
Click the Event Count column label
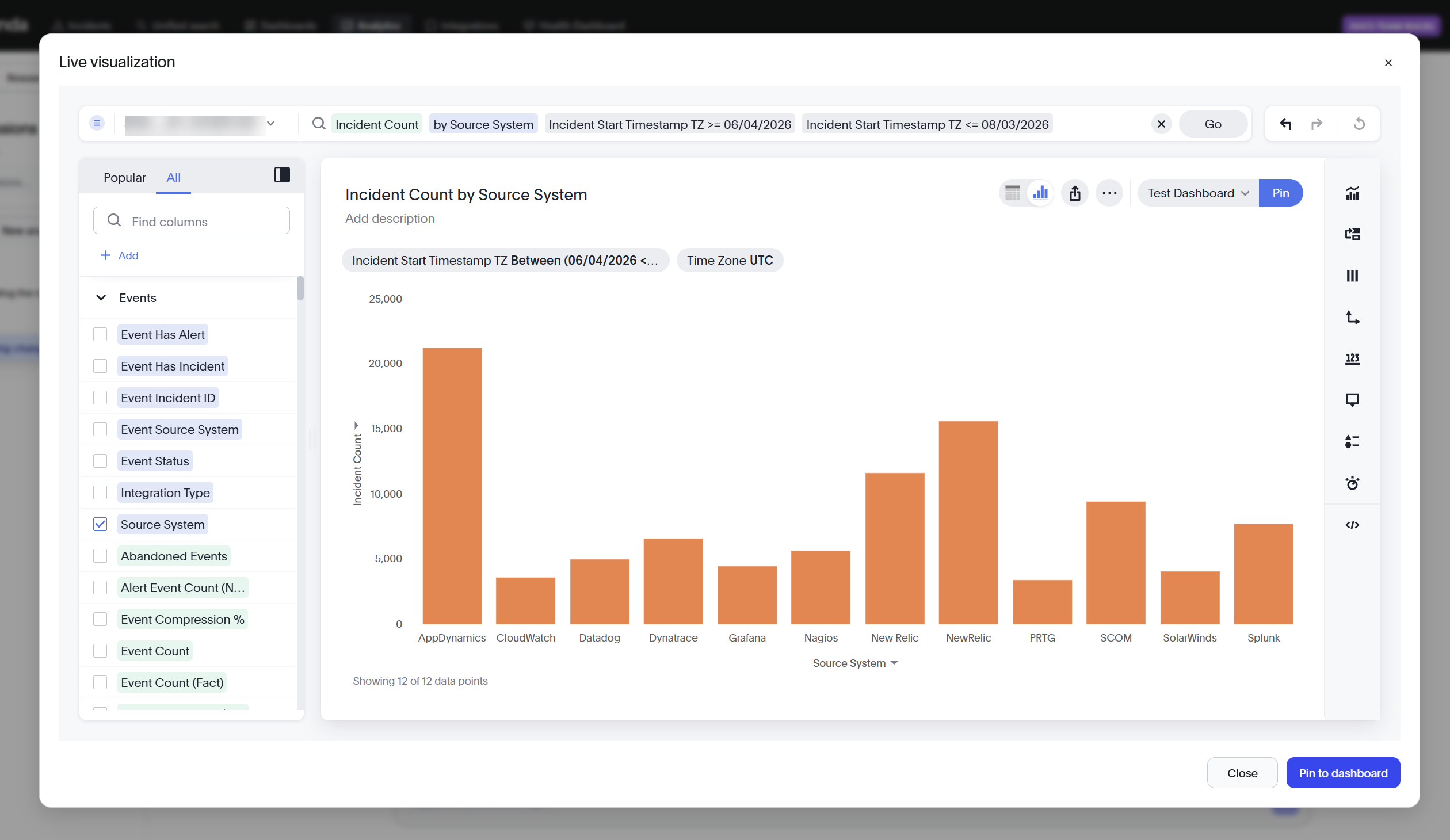pos(155,651)
